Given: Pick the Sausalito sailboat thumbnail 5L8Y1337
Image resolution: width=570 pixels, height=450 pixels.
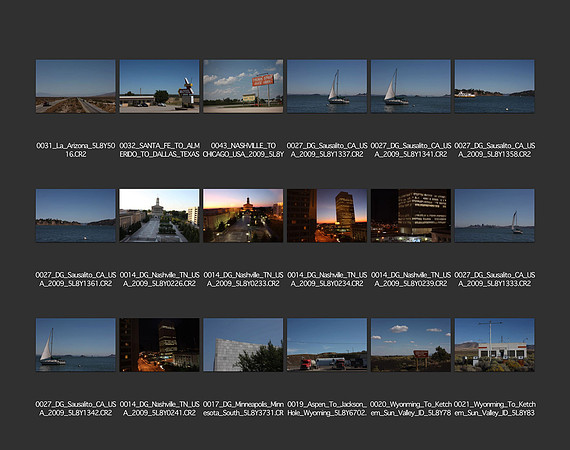Looking at the screenshot, I should coord(327,87).
